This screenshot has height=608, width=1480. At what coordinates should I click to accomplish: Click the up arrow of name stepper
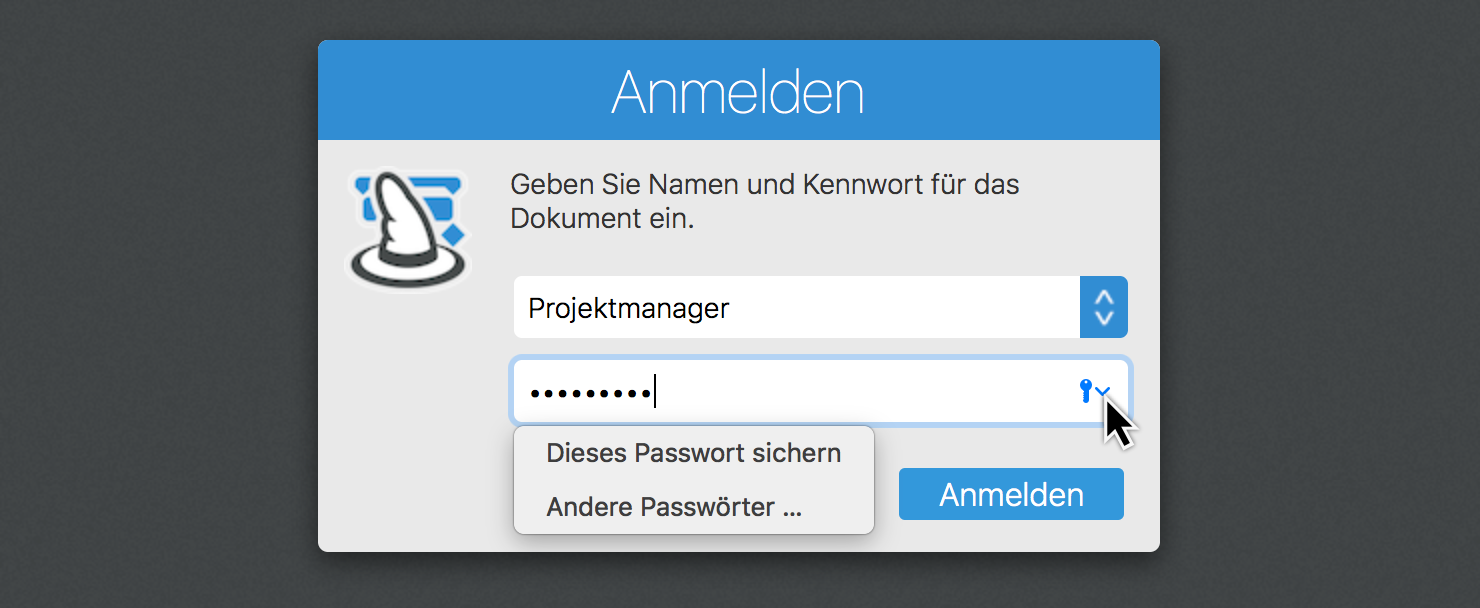point(1104,297)
